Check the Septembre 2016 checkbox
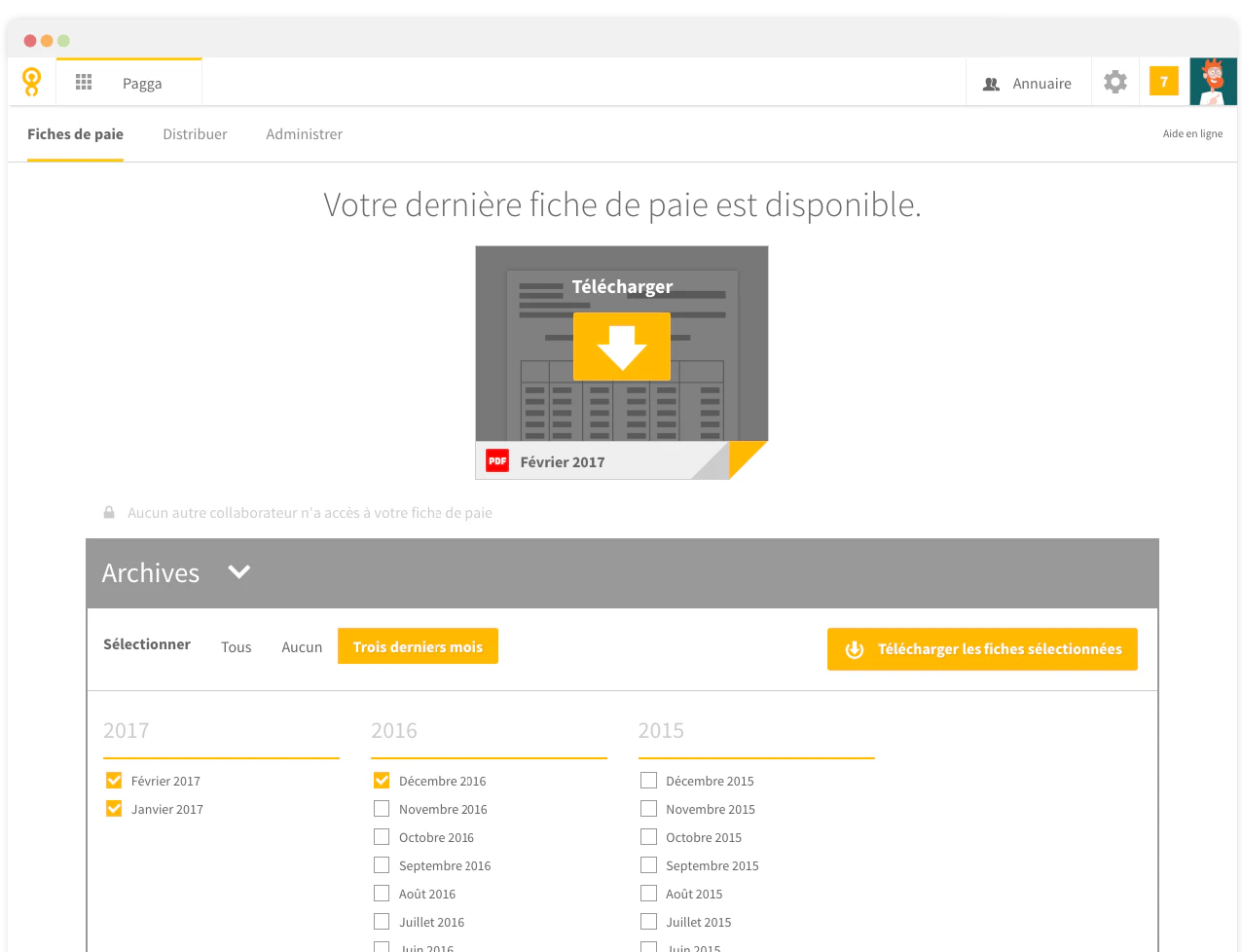1242x952 pixels. [x=382, y=865]
